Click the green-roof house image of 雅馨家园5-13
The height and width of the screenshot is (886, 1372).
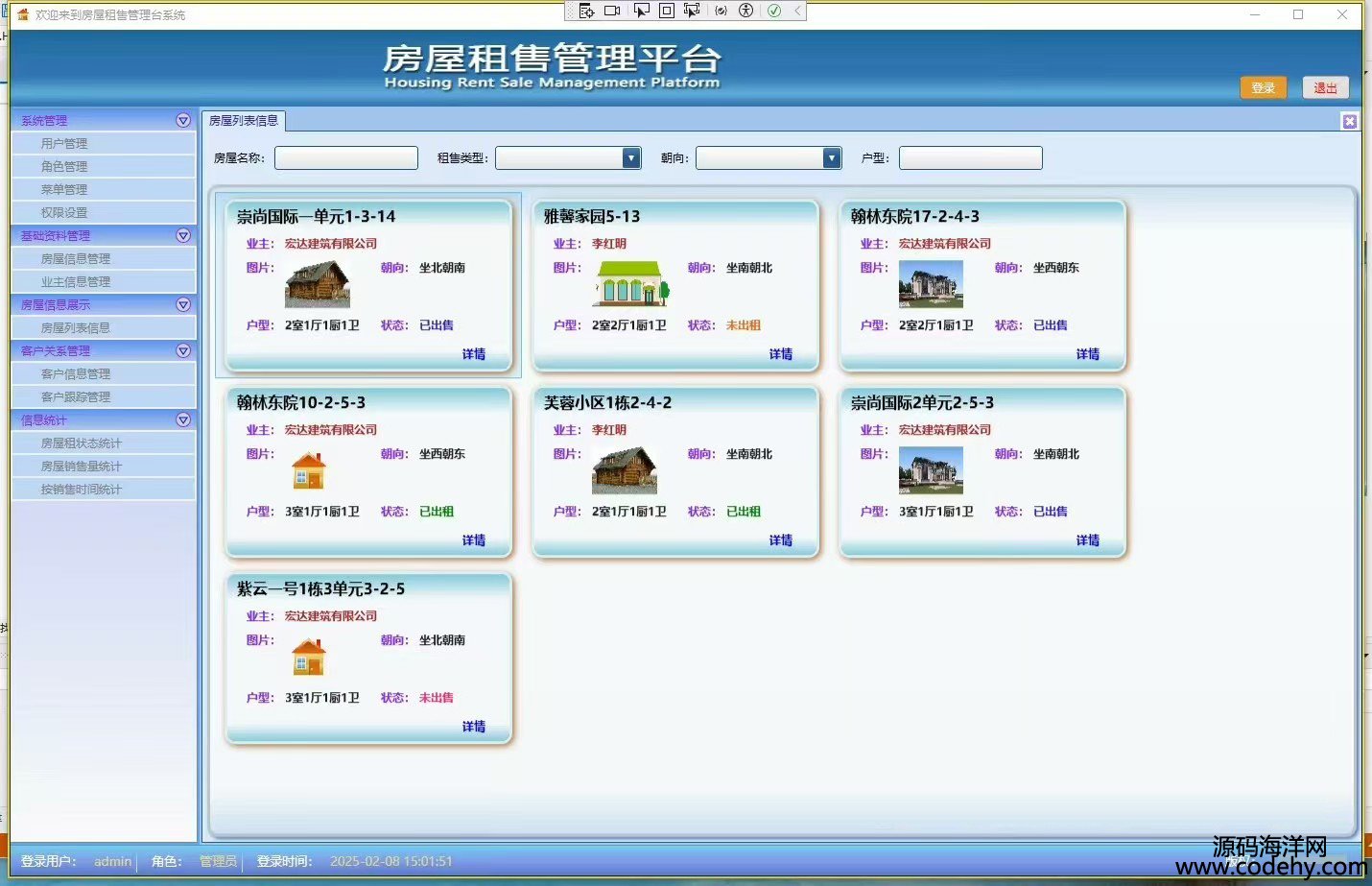point(630,284)
